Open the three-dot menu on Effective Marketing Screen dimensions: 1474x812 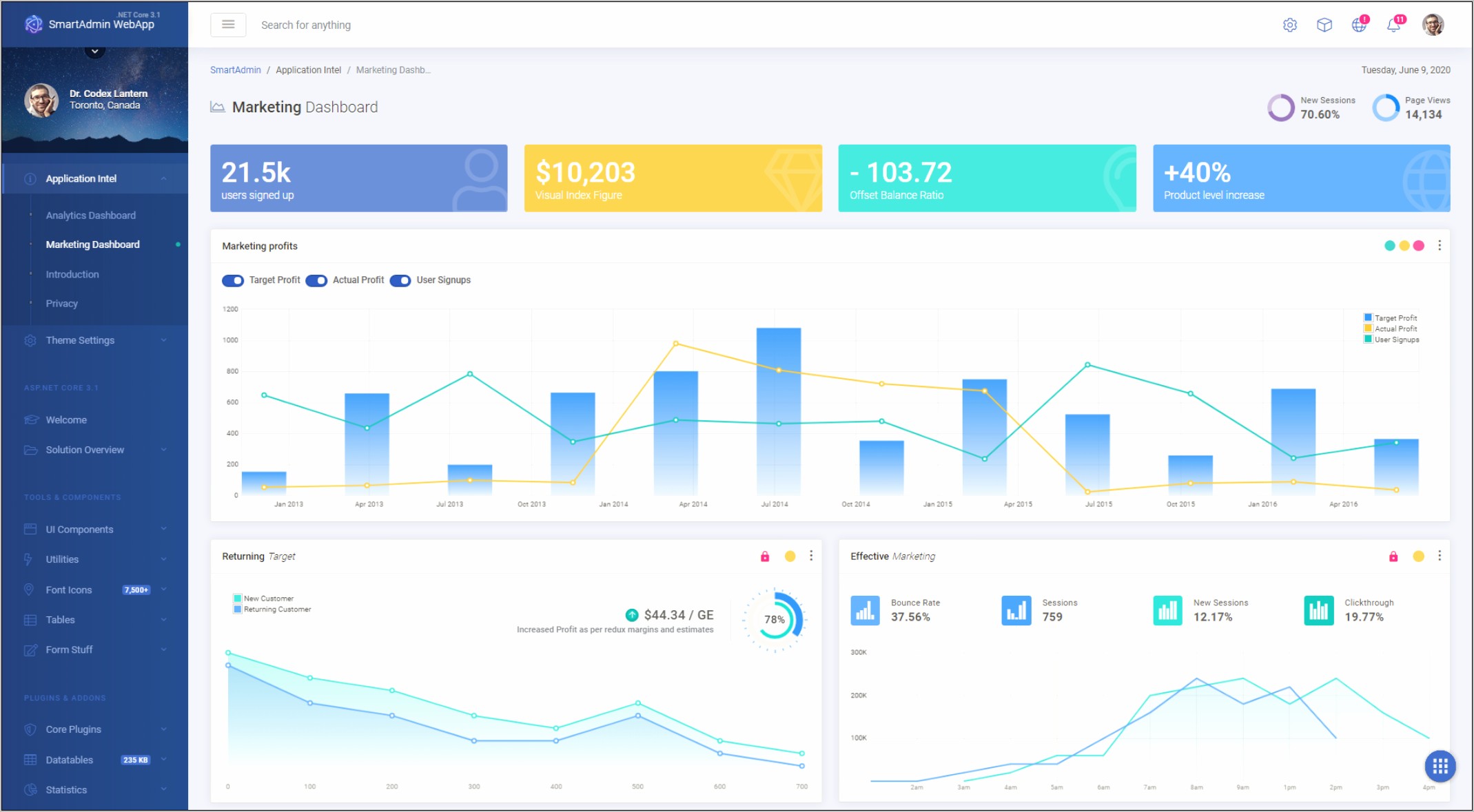pos(1439,556)
